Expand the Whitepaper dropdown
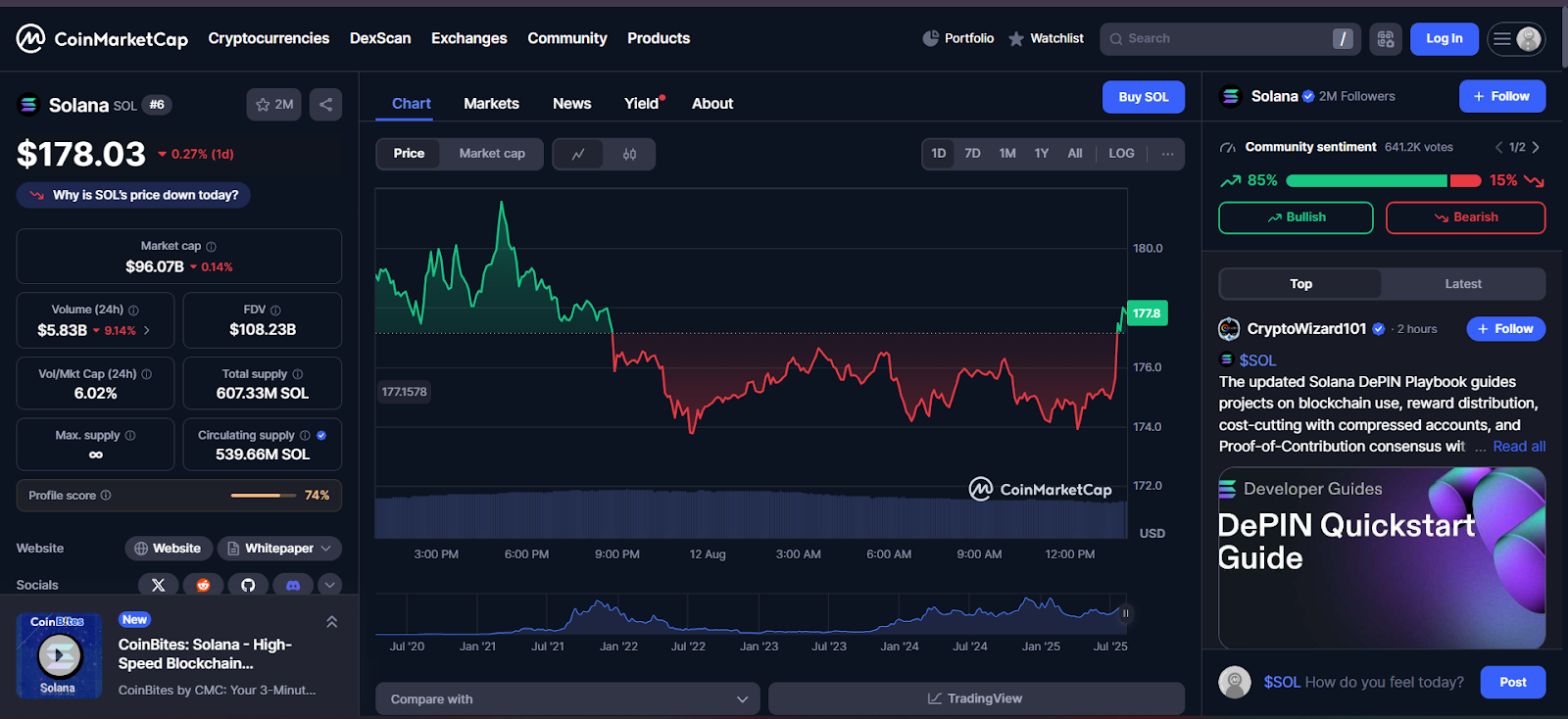This screenshot has width=1568, height=719. pos(280,549)
